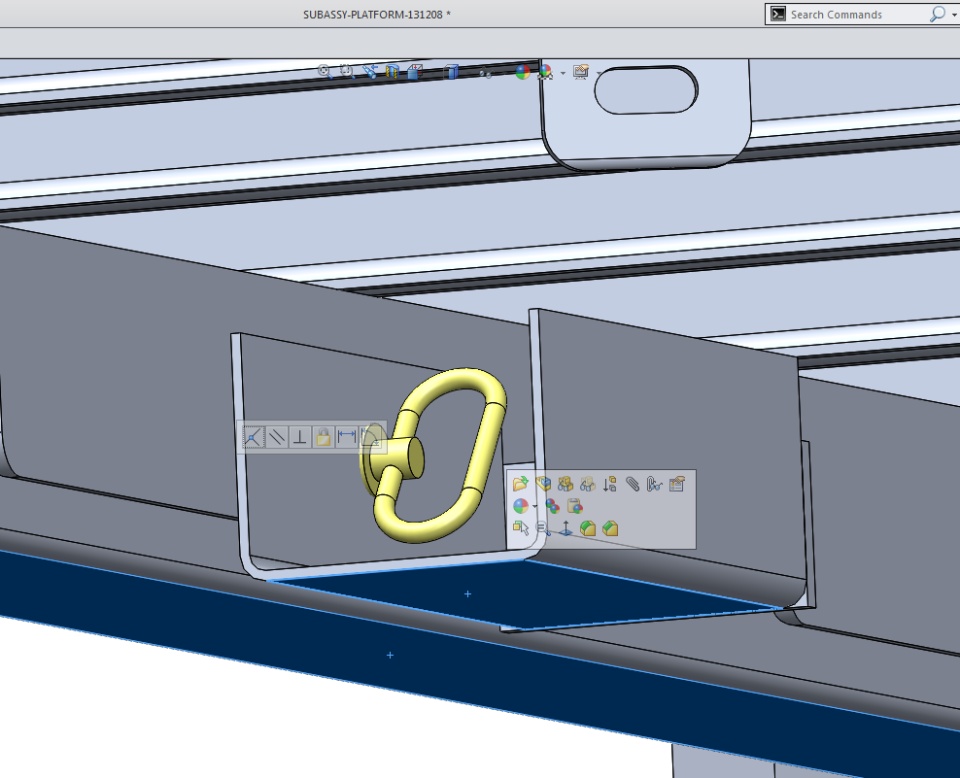
Task: Click first green-face yellow block icon
Action: (x=587, y=528)
